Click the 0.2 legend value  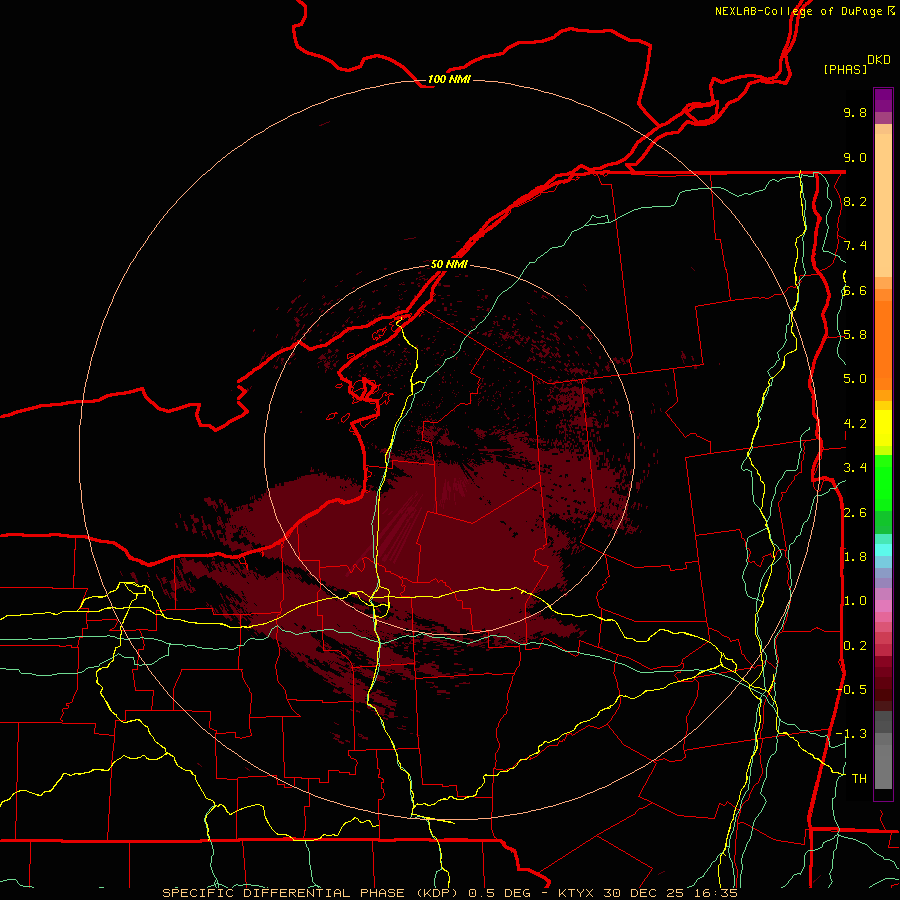(855, 646)
